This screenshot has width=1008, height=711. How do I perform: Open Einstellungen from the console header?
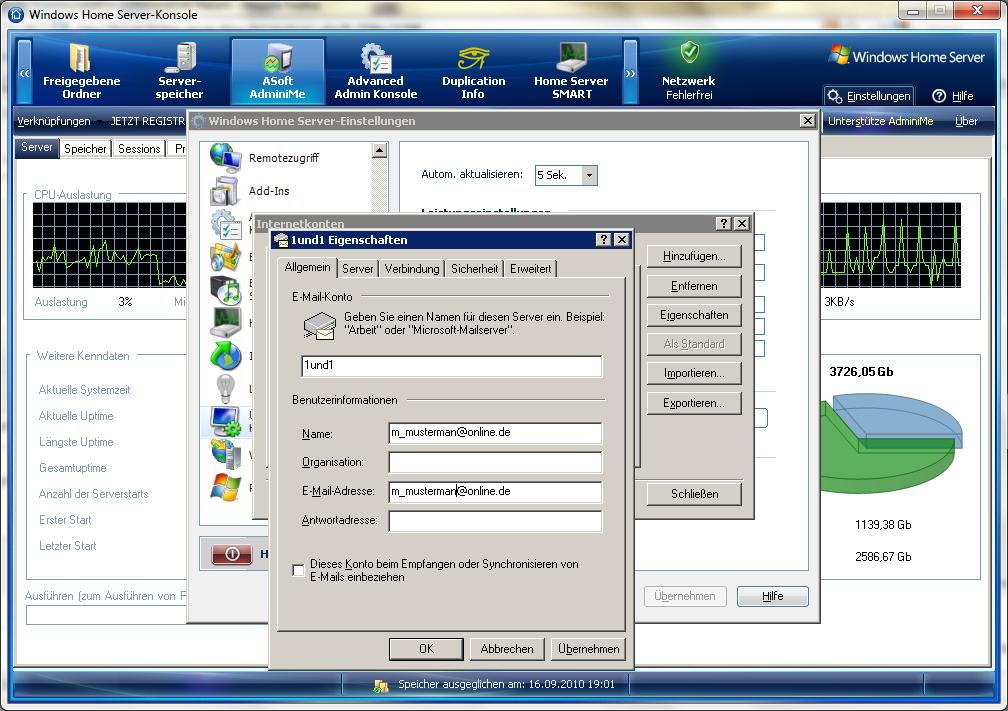click(869, 96)
